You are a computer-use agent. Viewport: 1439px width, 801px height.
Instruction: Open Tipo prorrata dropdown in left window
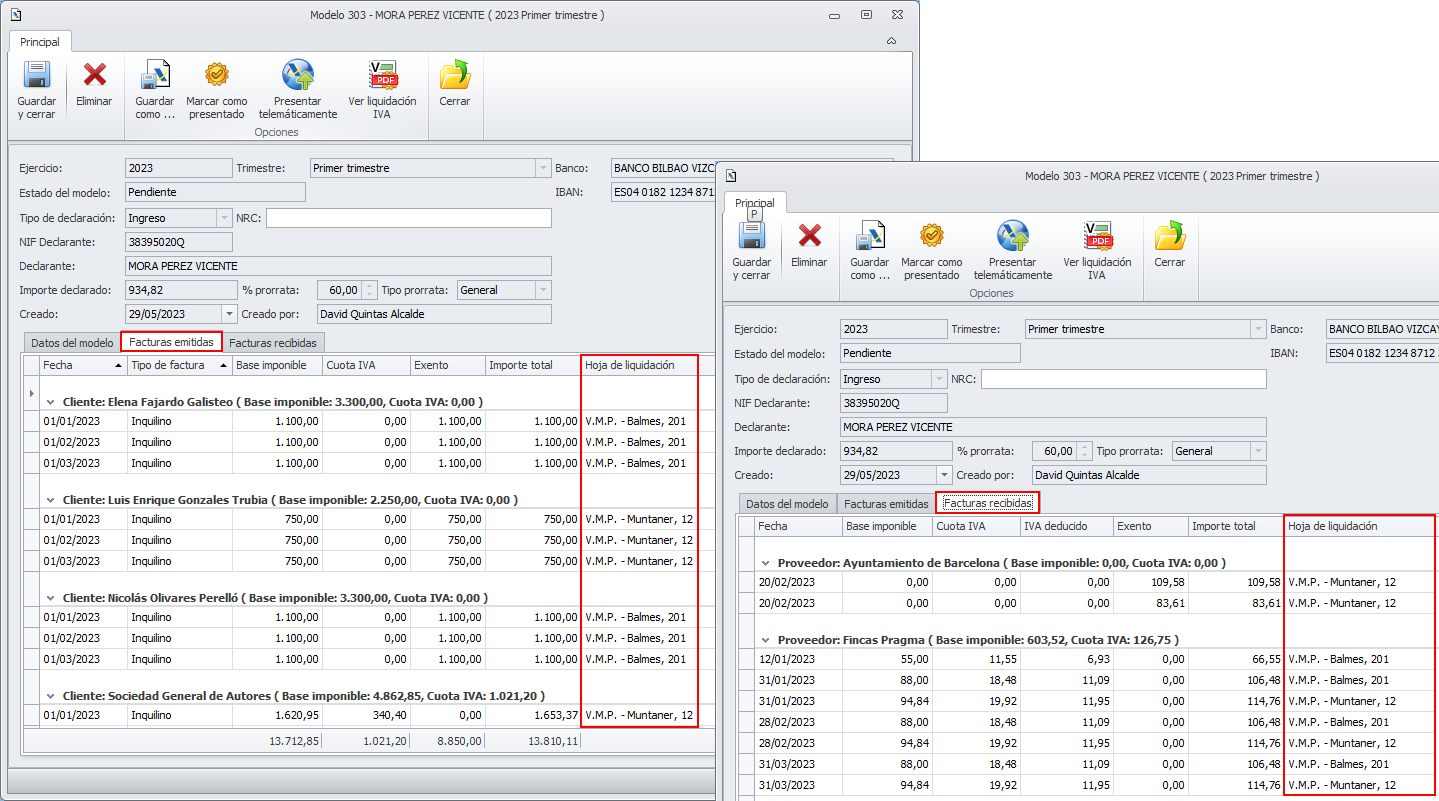(543, 290)
